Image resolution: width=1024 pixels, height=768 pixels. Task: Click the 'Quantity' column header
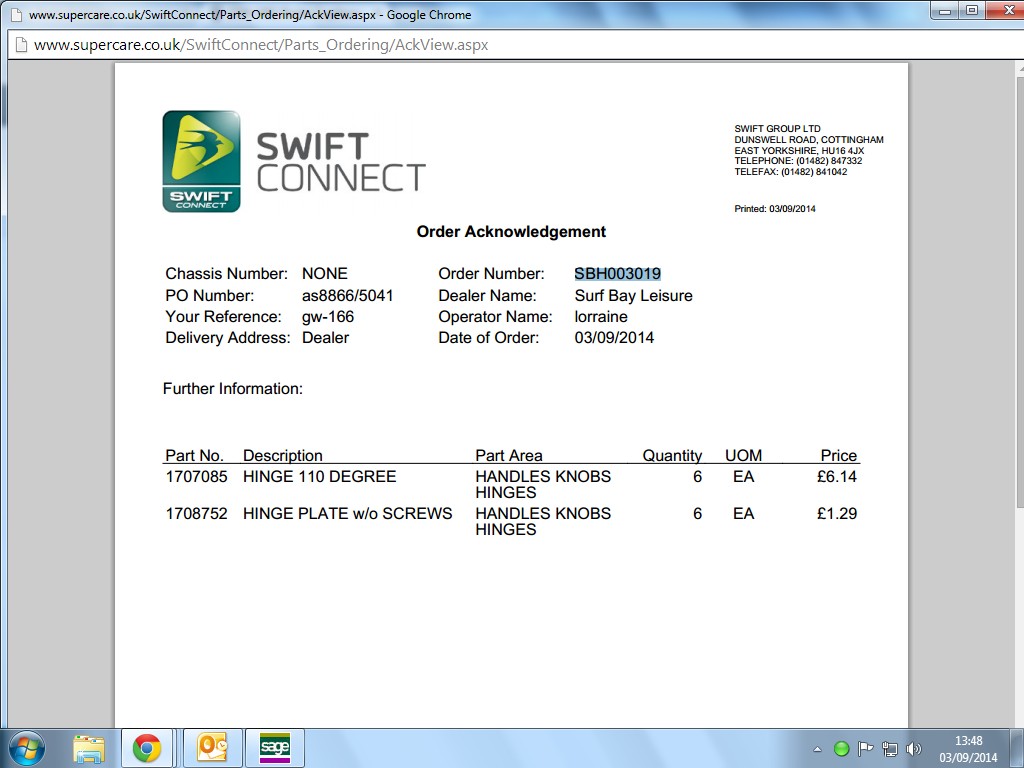coord(672,455)
